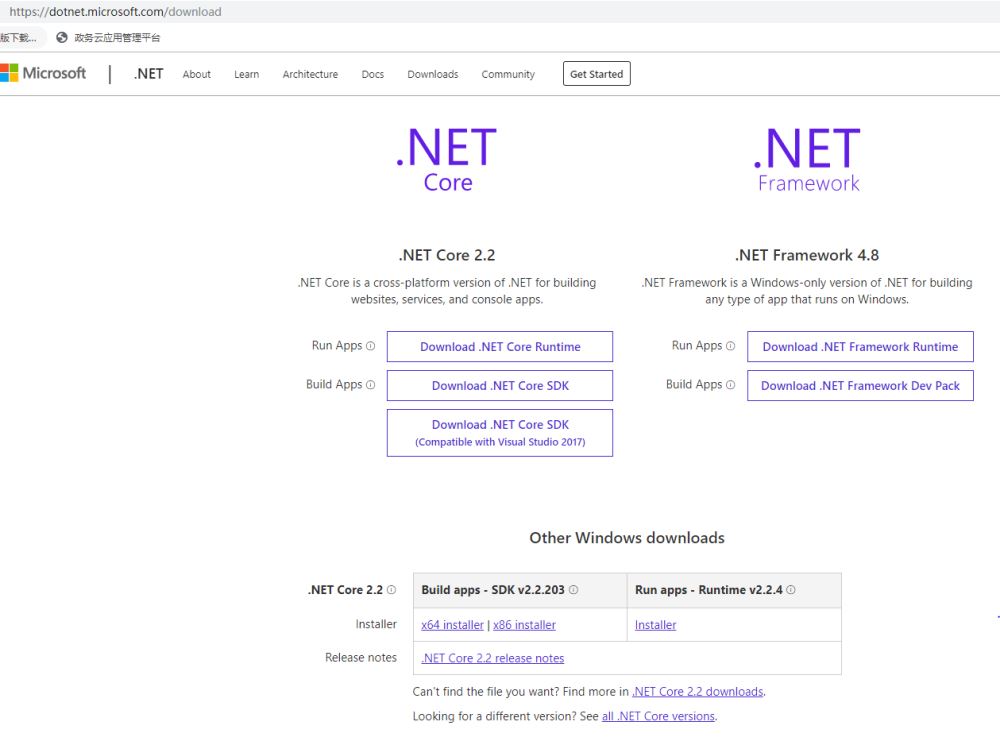
Task: Download .NET Core Runtime
Action: 500,347
